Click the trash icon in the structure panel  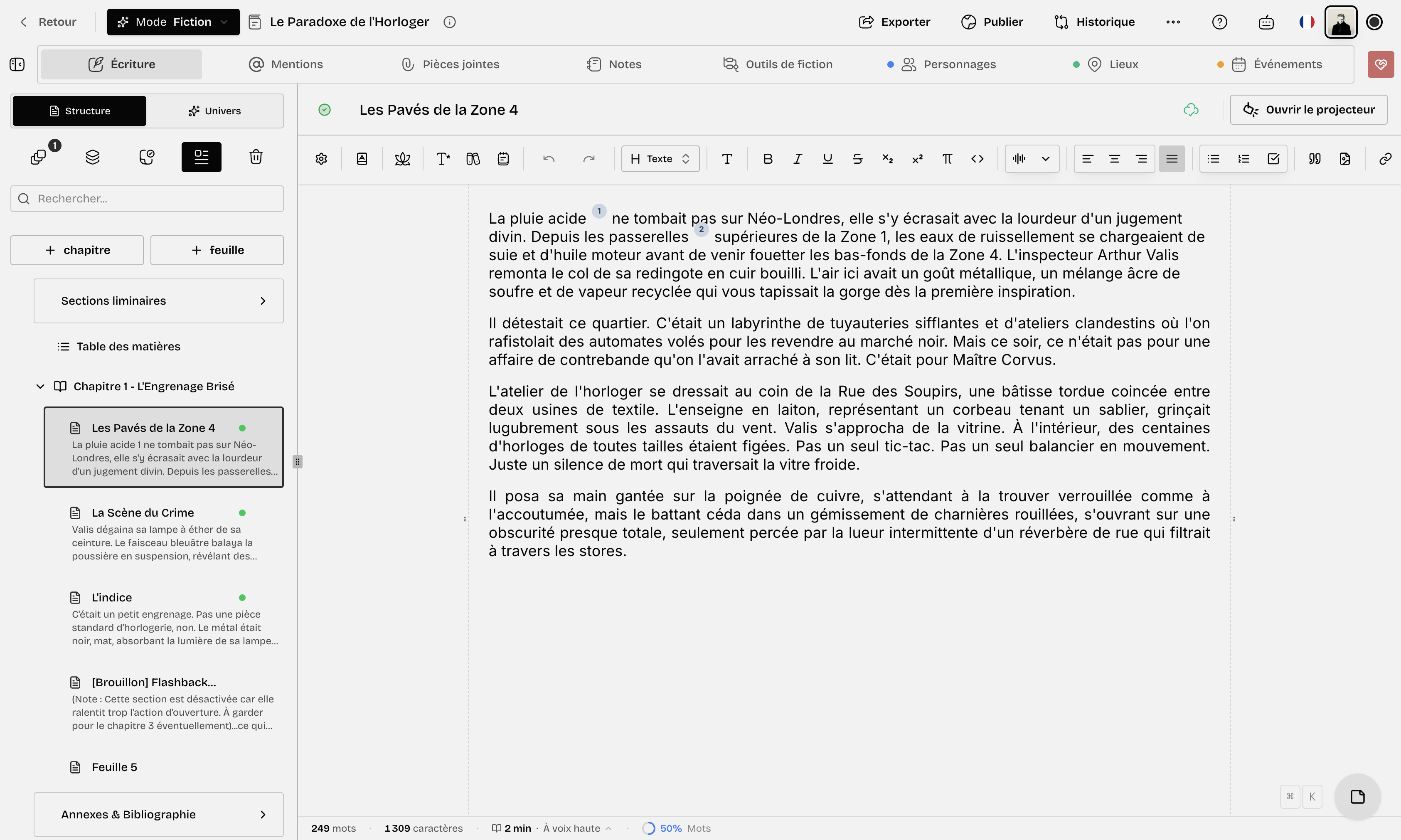pos(255,157)
